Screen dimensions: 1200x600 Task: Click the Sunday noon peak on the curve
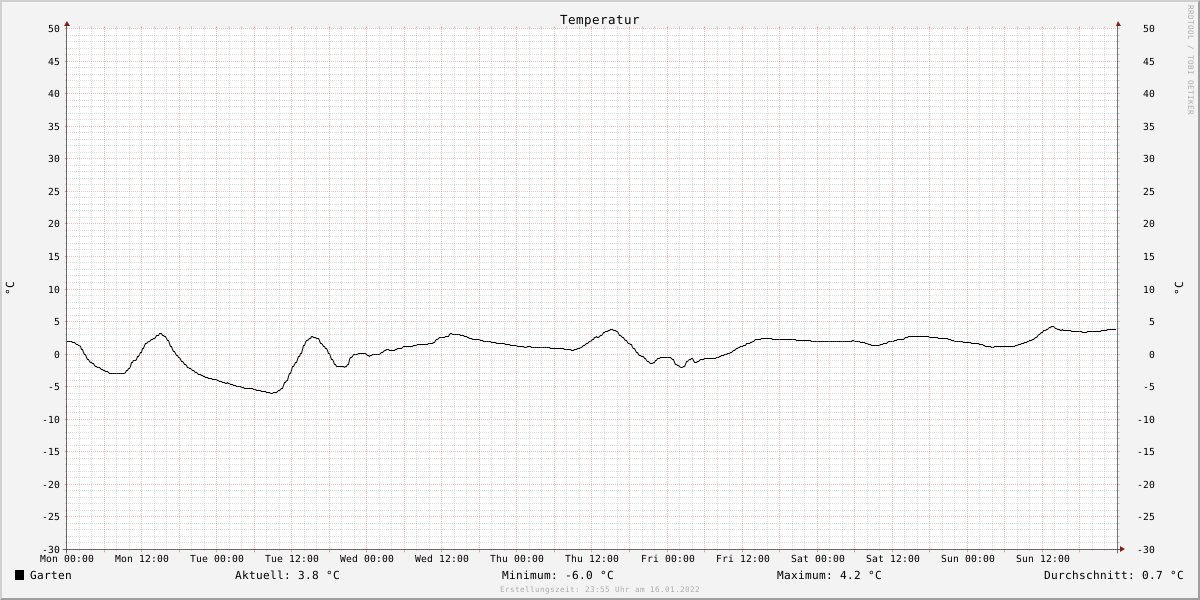point(1052,327)
